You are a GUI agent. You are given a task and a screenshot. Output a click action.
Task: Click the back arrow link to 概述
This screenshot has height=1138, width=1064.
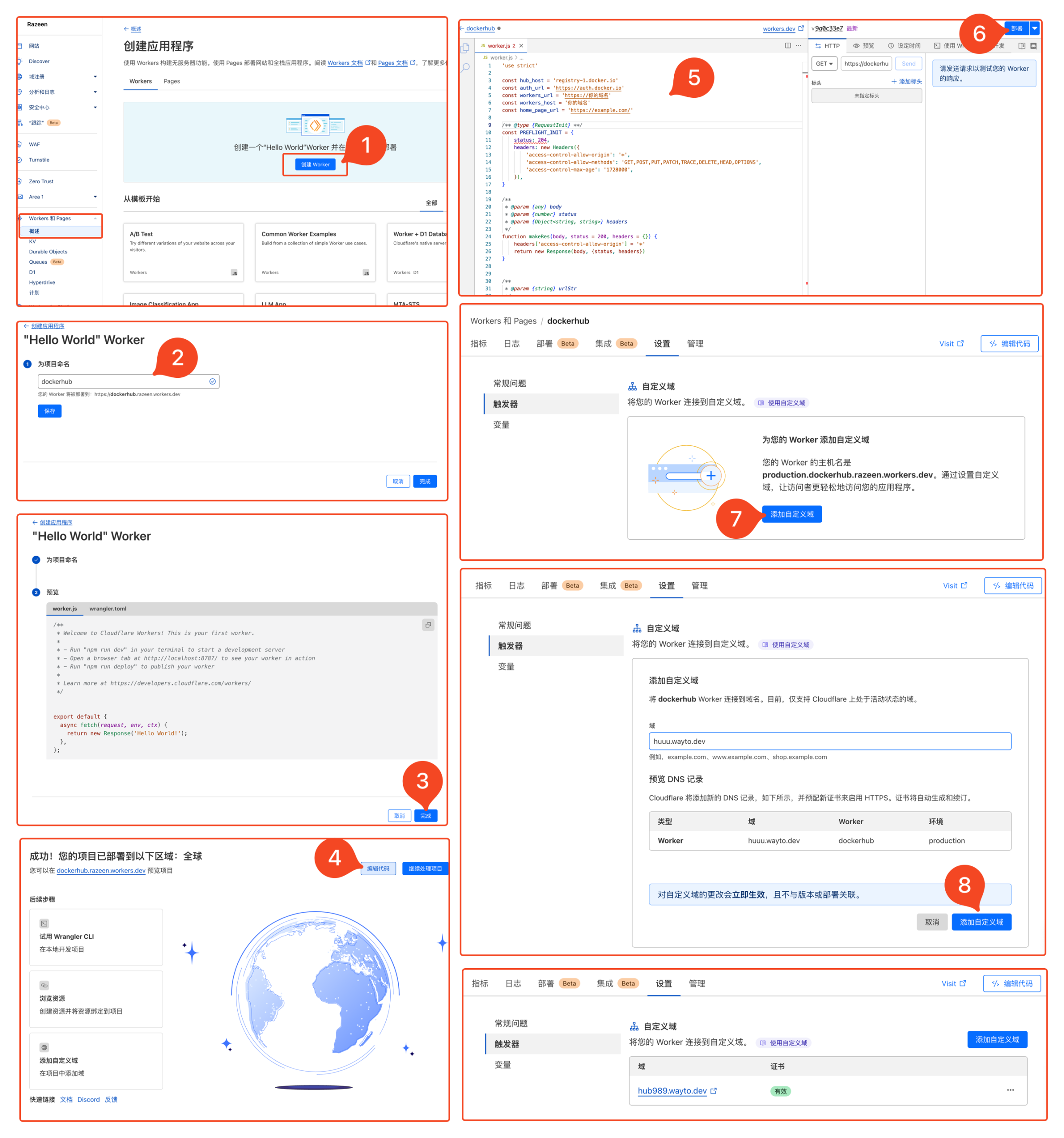[132, 28]
